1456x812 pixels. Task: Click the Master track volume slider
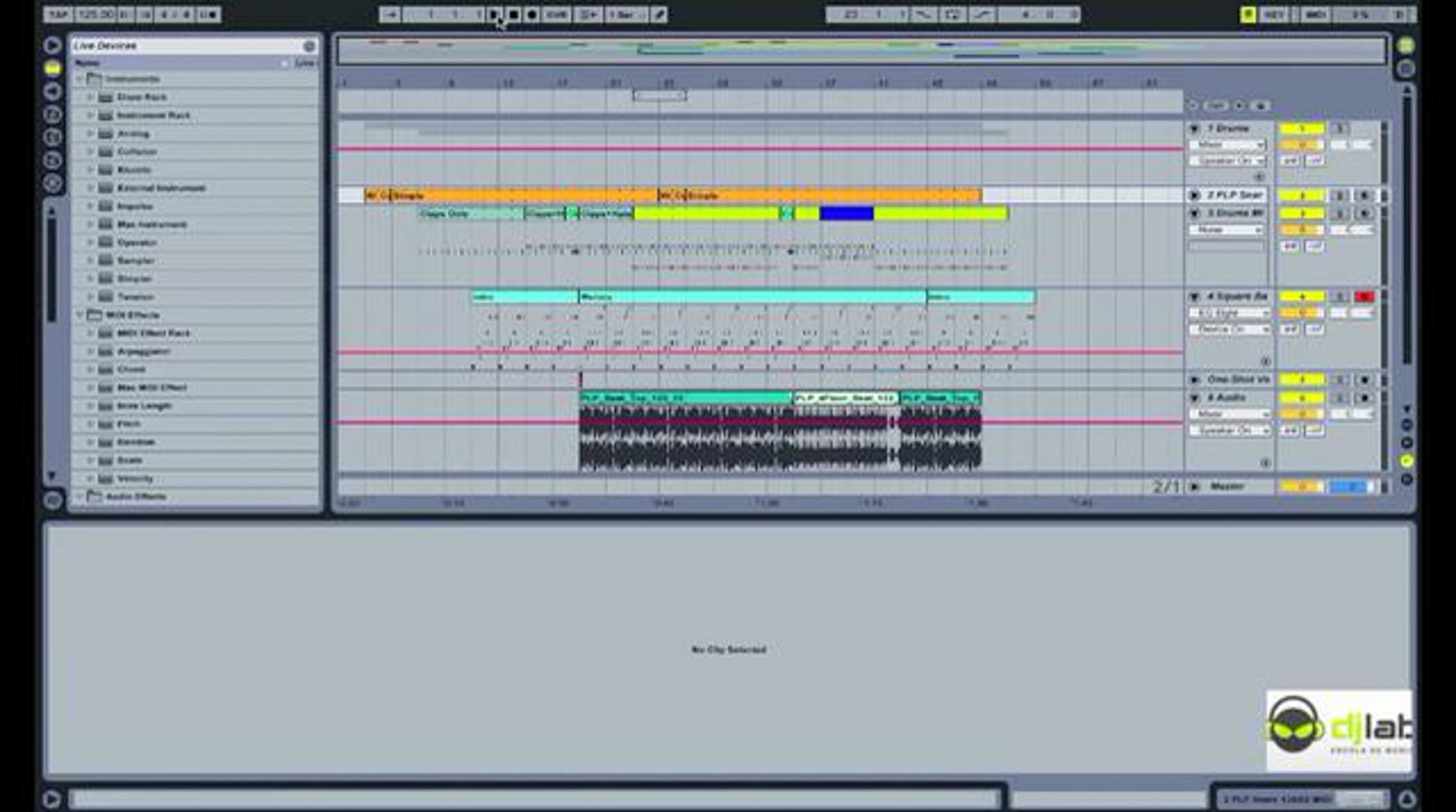click(1301, 487)
